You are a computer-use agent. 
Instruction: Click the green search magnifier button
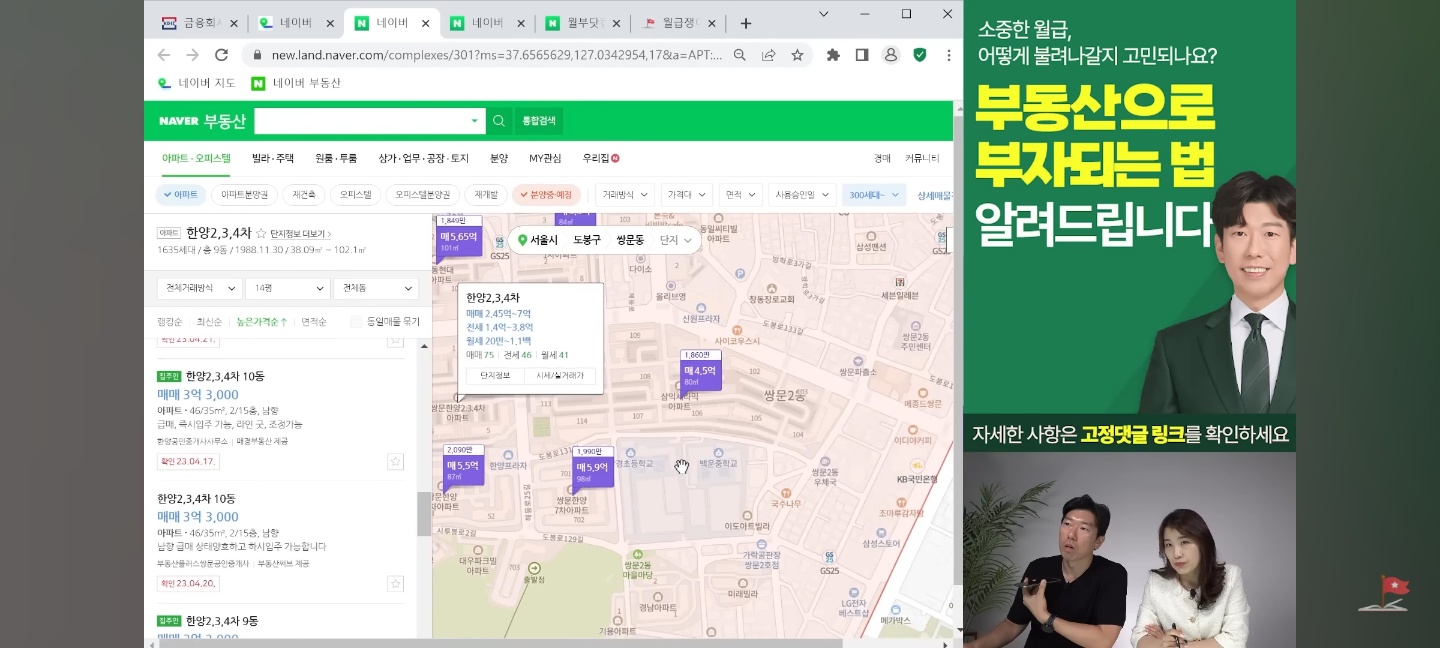coord(499,121)
